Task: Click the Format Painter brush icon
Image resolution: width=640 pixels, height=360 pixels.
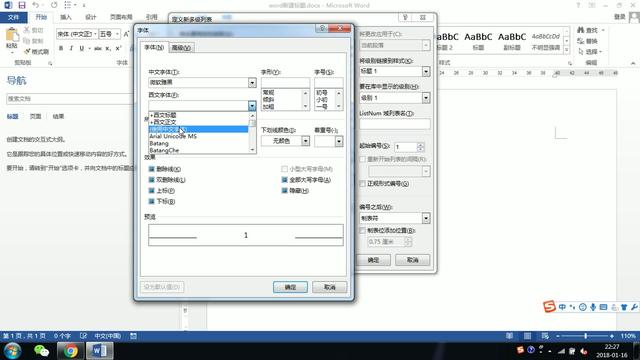Action: click(x=27, y=51)
